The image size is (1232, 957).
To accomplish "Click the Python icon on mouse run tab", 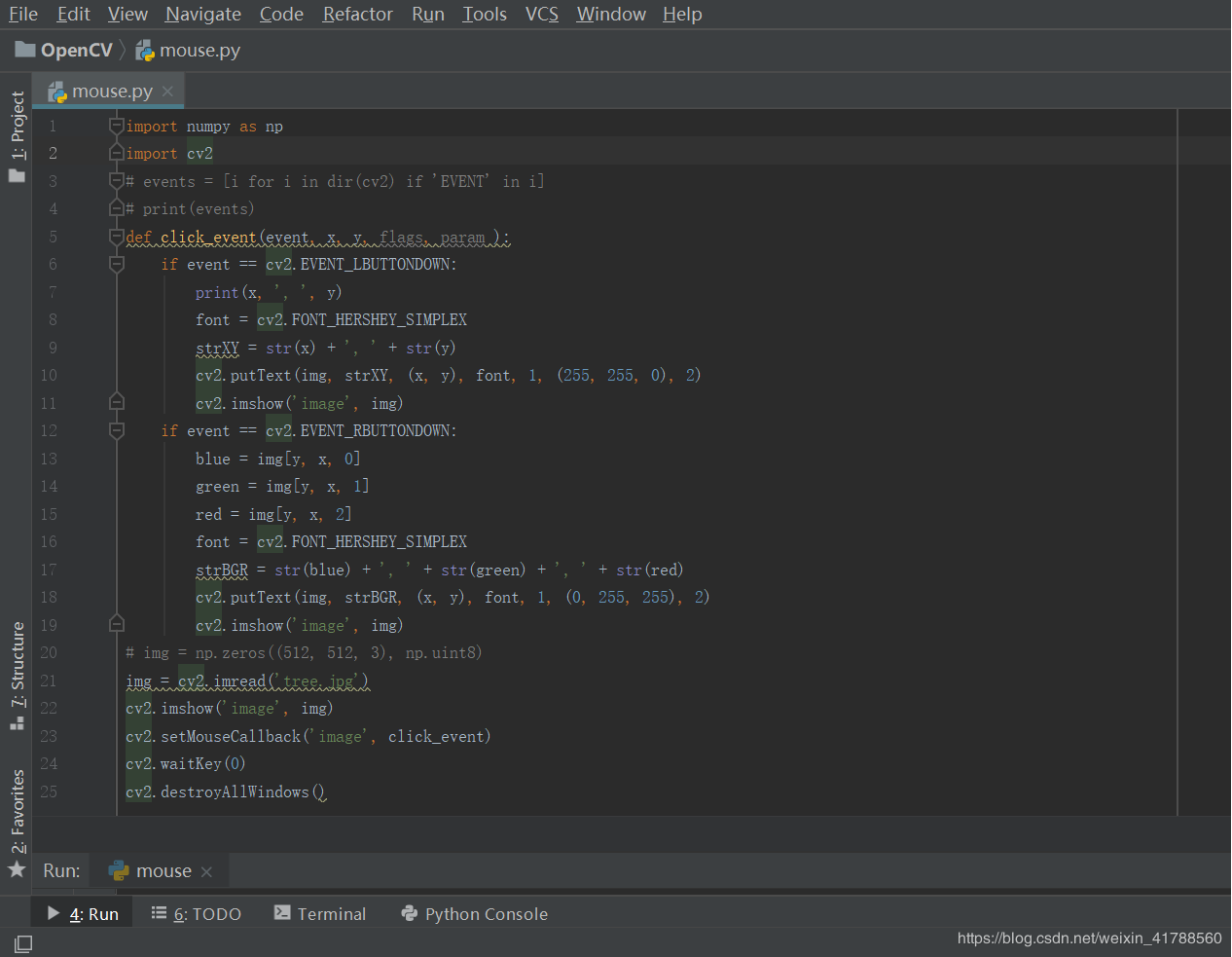I will click(119, 870).
